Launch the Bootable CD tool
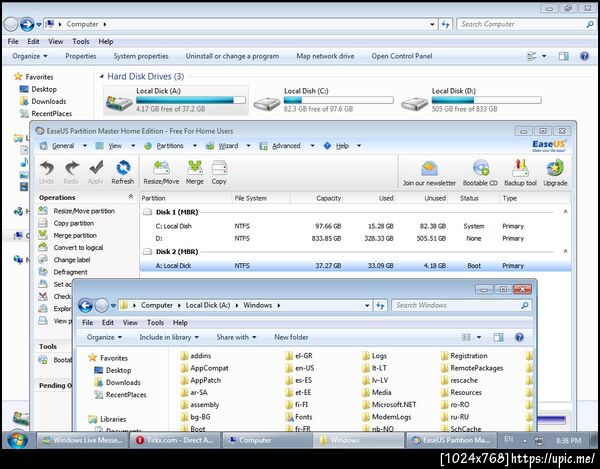The height and width of the screenshot is (469, 600). [x=480, y=173]
